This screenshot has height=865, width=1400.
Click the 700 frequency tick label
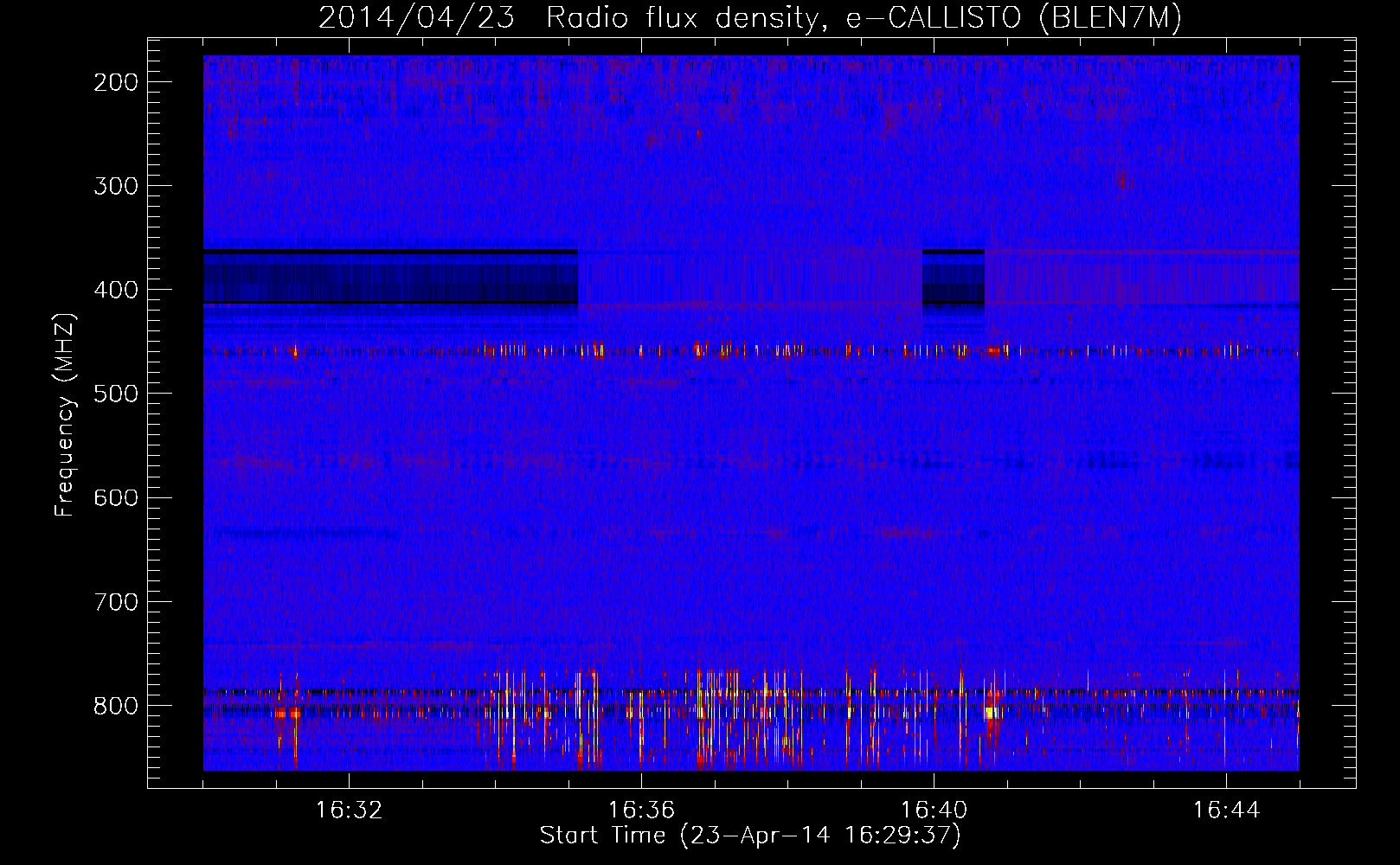[116, 601]
